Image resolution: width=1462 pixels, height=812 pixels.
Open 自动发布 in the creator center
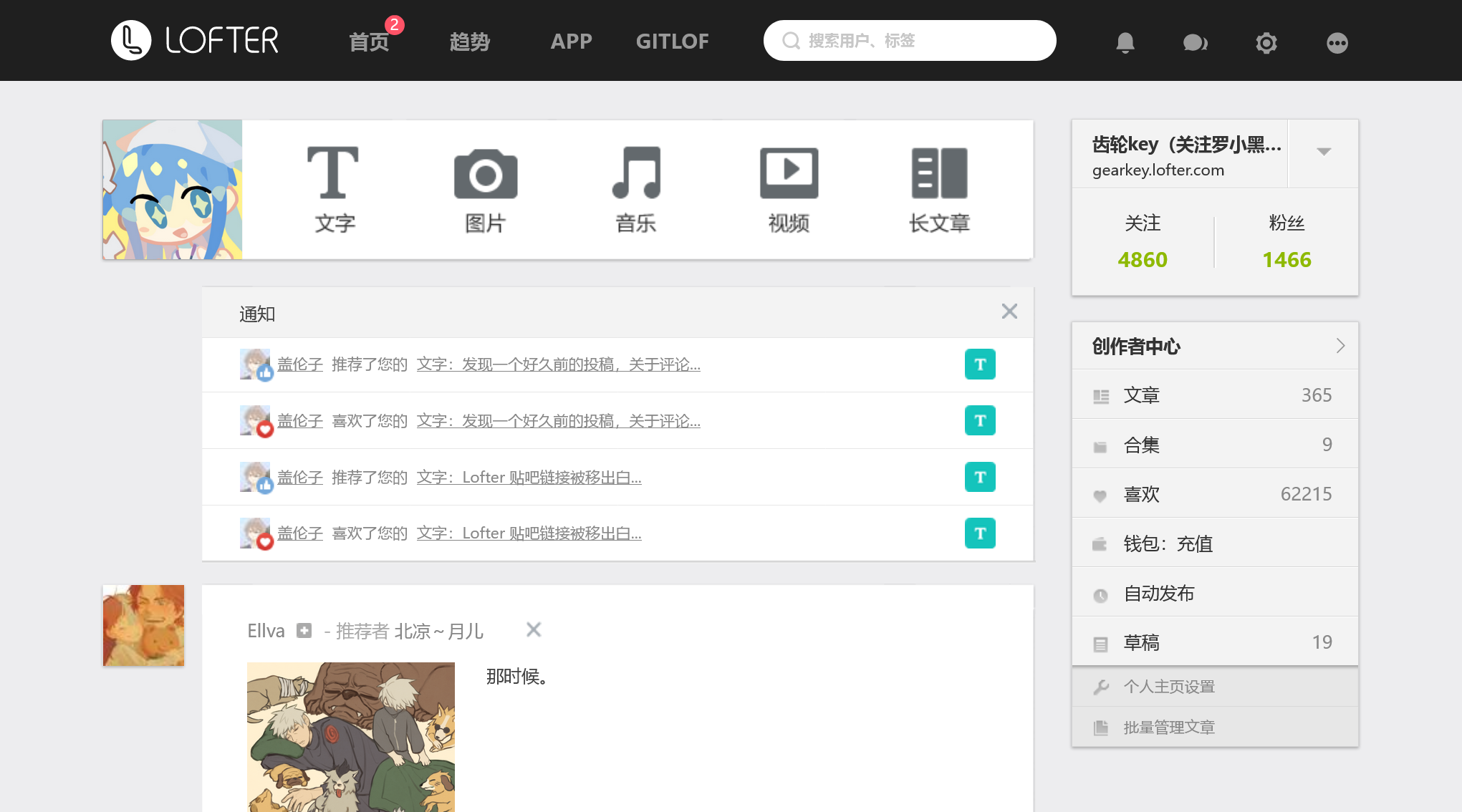[1158, 593]
